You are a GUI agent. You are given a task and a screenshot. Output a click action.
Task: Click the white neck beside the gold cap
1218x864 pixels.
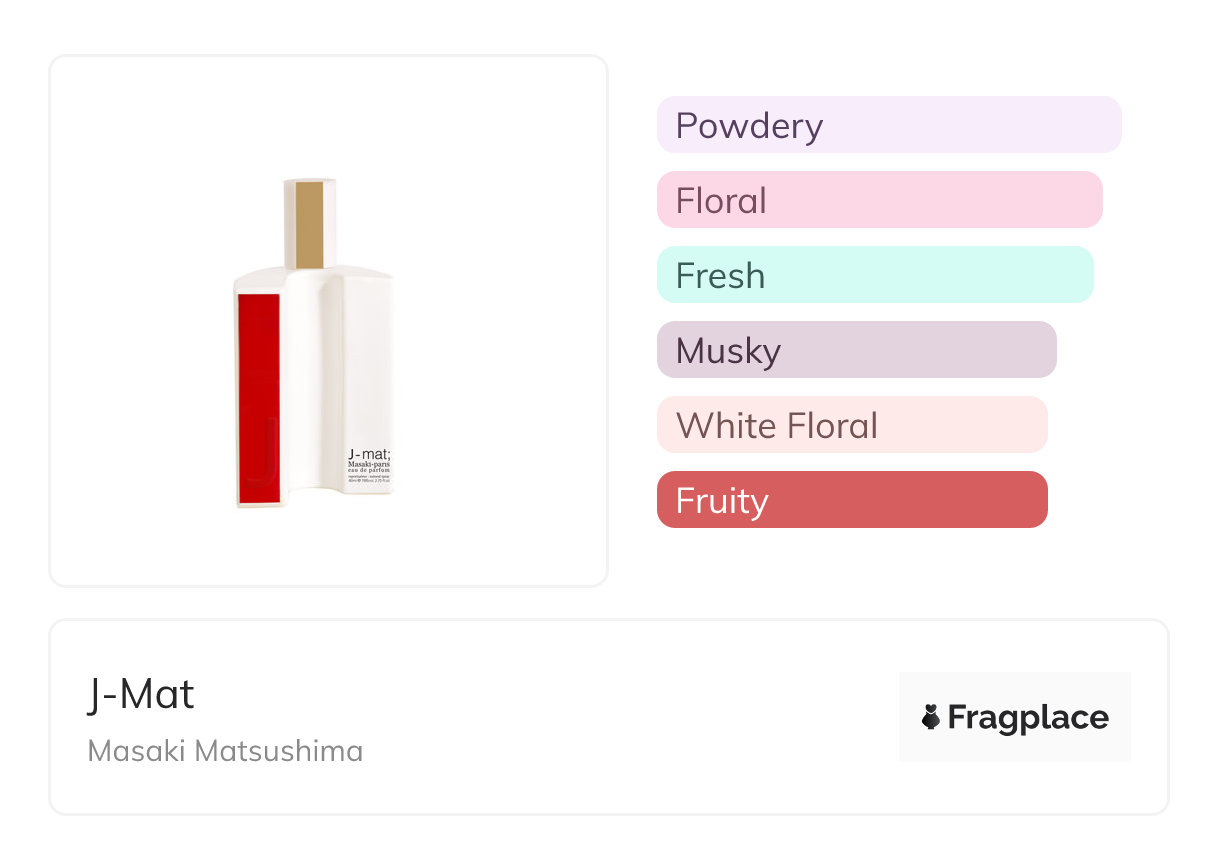291,225
